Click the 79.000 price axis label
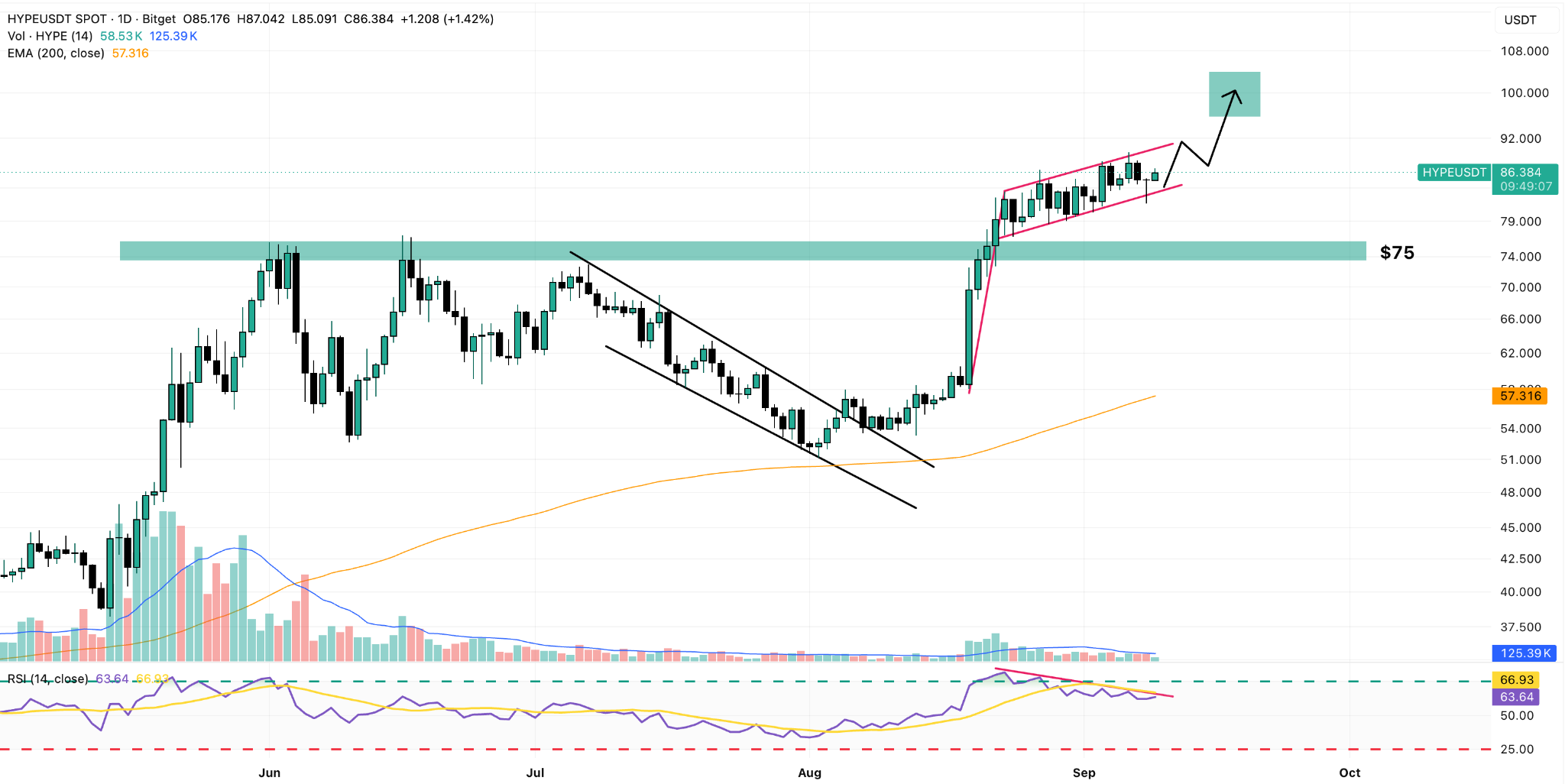 (1521, 222)
